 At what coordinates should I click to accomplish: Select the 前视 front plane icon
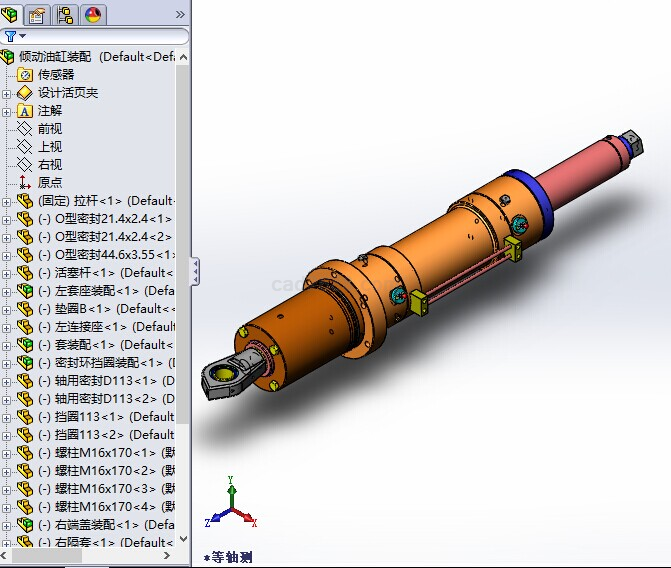coord(24,129)
